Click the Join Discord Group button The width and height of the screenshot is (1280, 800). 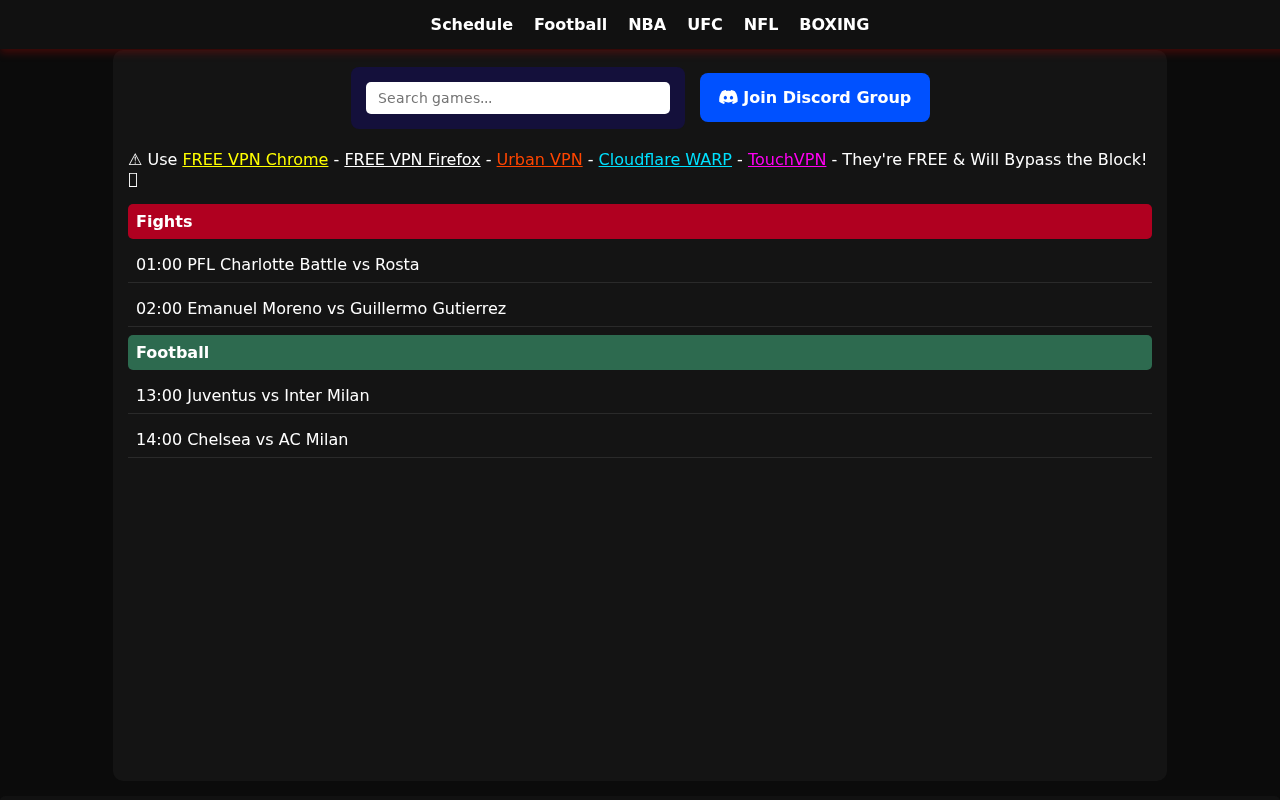tap(815, 97)
